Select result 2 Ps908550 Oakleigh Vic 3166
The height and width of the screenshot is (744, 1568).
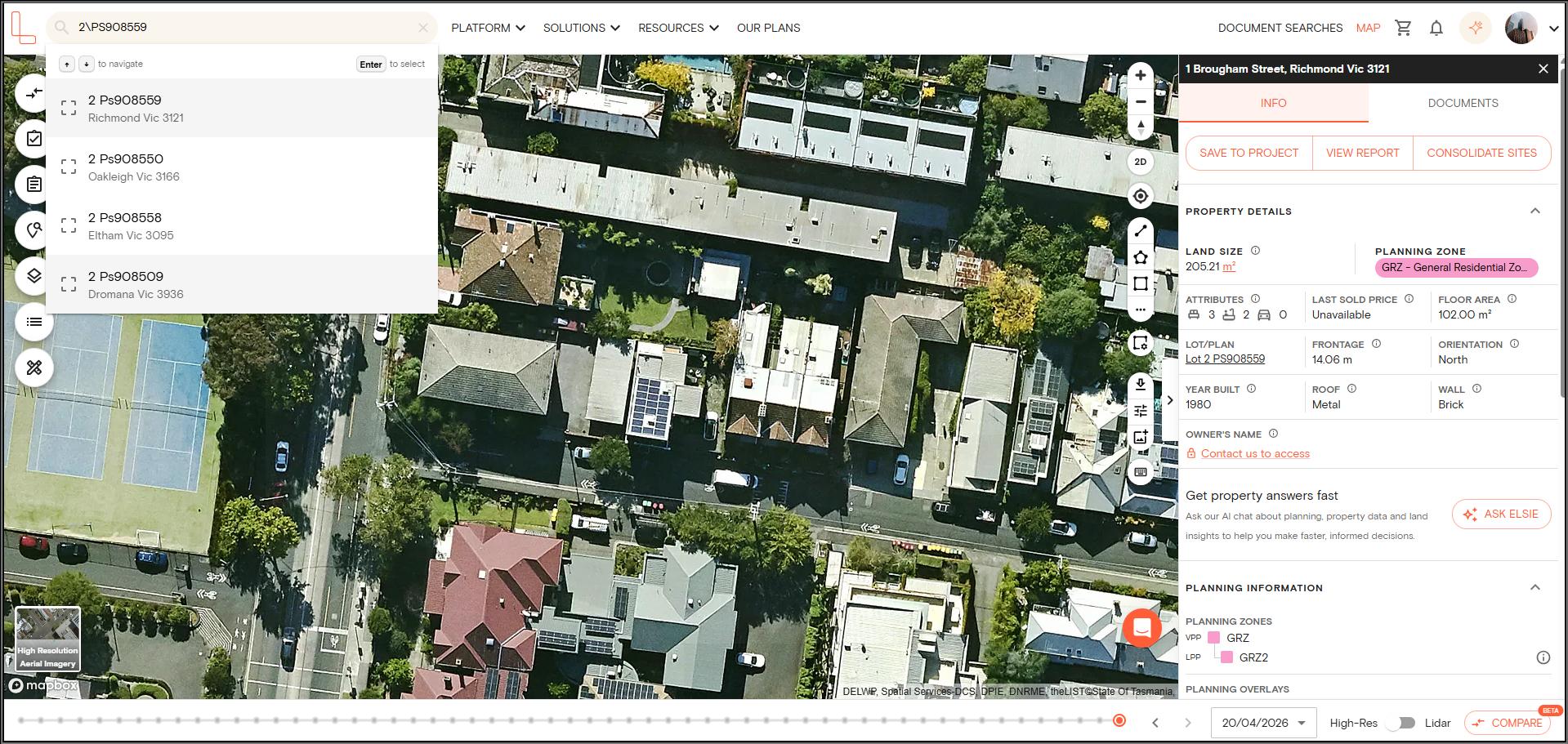(242, 167)
